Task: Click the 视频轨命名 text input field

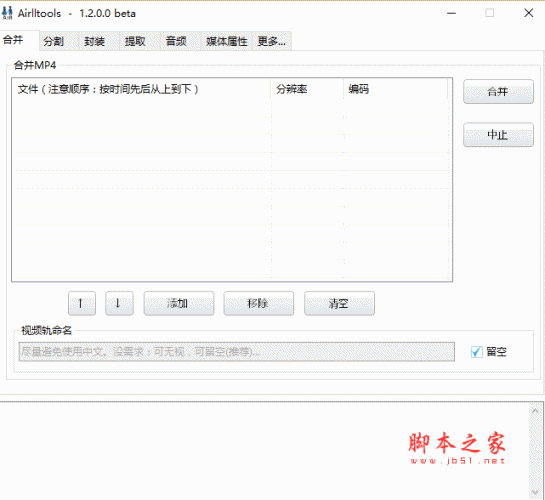Action: tap(237, 352)
